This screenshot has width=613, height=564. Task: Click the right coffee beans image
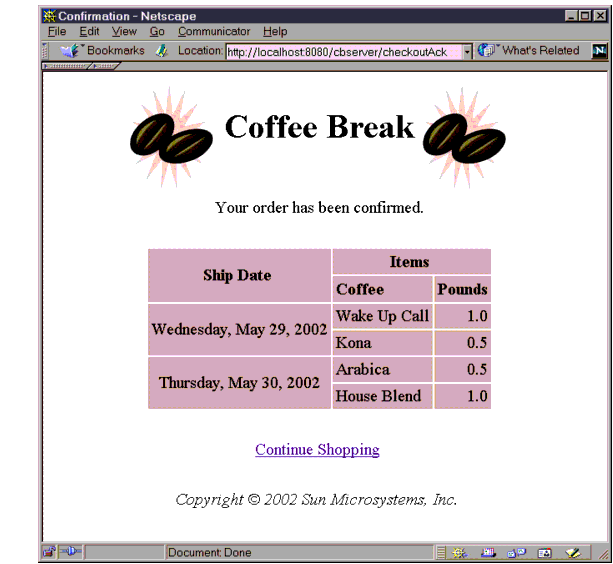[x=464, y=138]
